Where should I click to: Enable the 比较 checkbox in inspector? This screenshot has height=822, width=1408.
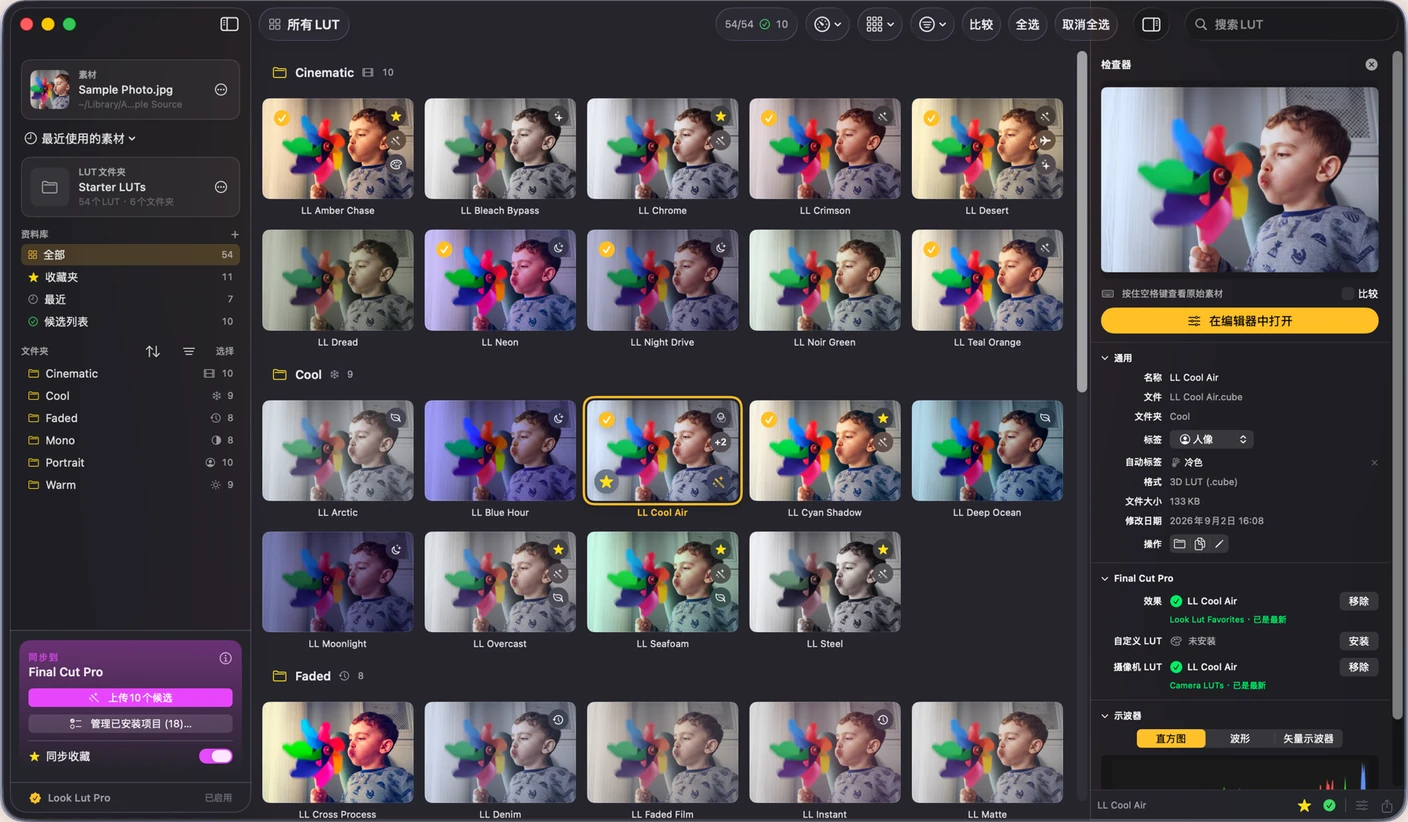tap(1347, 294)
